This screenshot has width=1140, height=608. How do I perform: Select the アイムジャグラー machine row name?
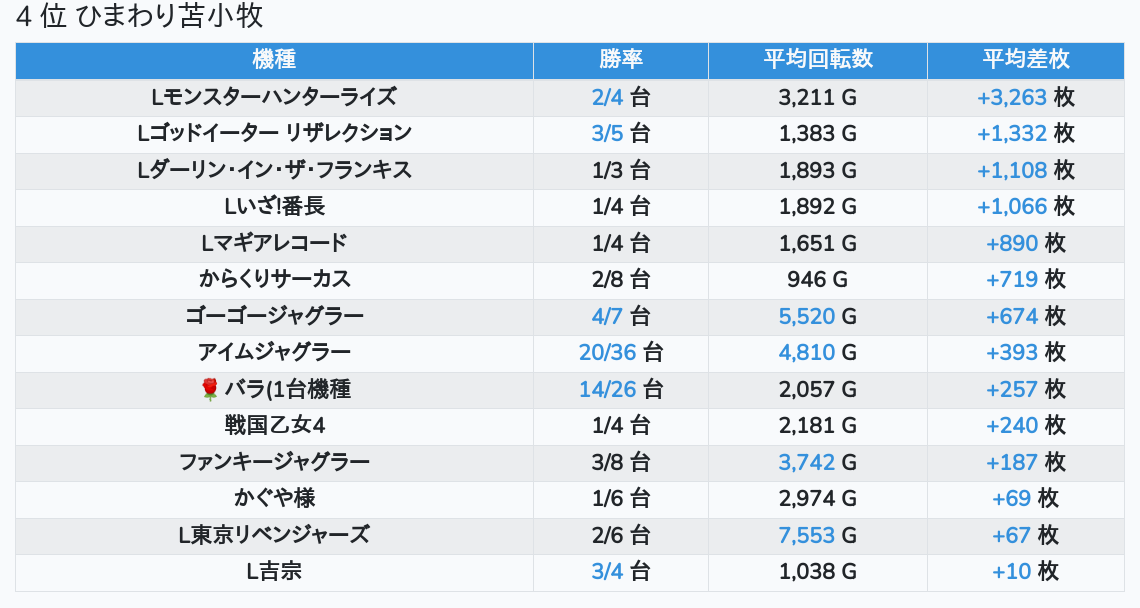click(x=274, y=352)
